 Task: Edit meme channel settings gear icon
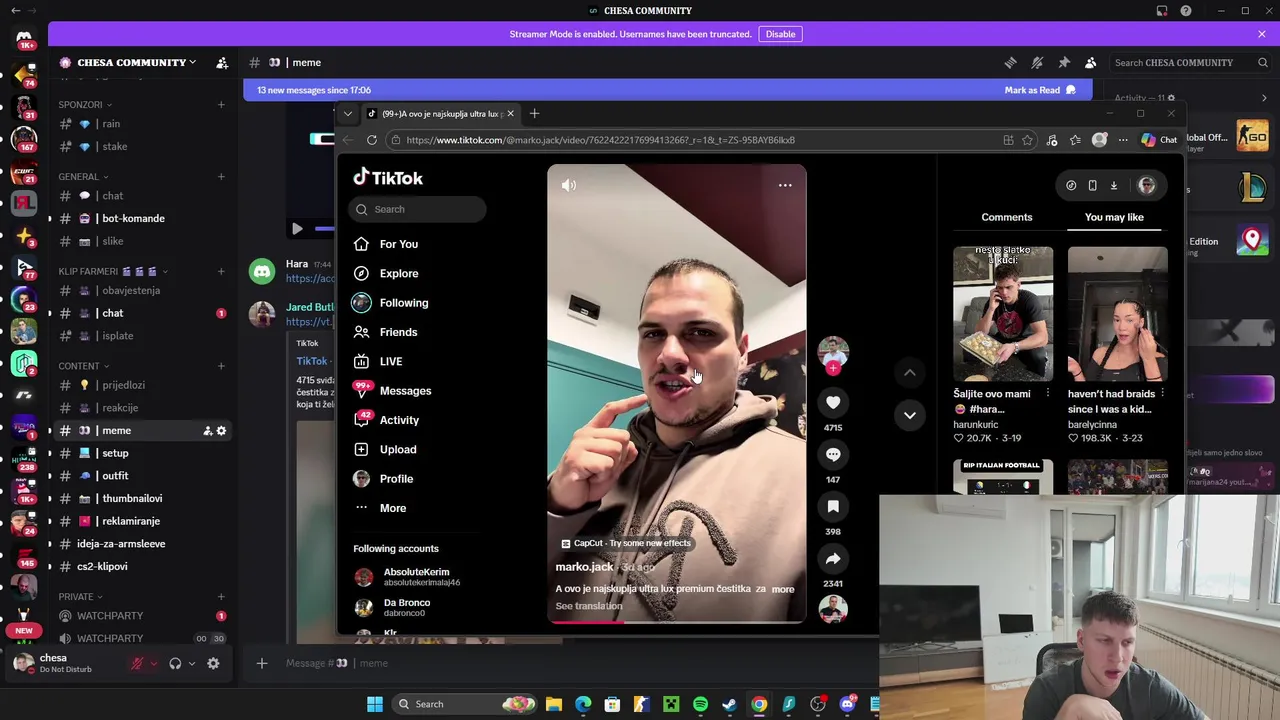tap(221, 430)
